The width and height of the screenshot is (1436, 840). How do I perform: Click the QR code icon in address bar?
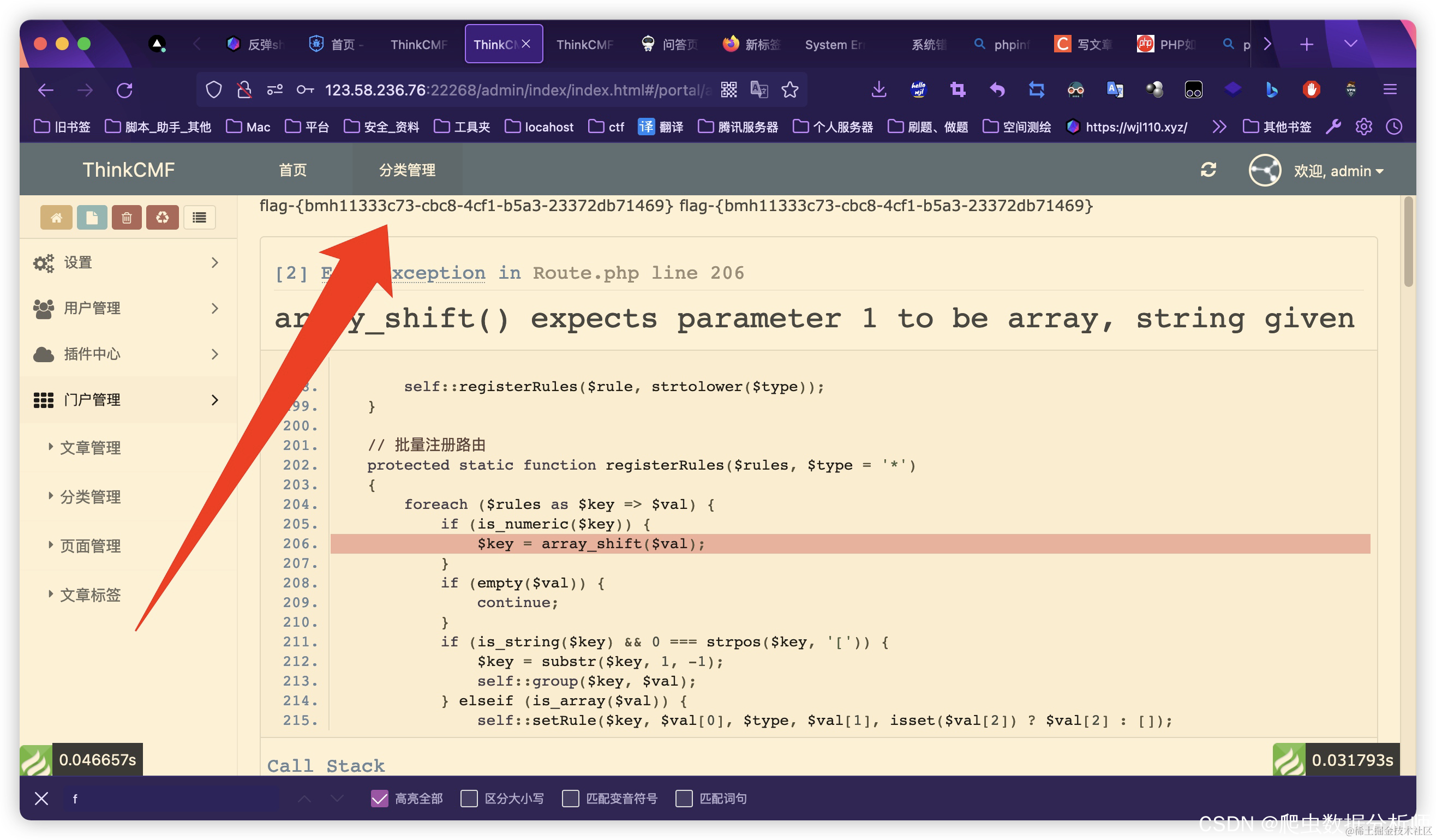coord(729,90)
